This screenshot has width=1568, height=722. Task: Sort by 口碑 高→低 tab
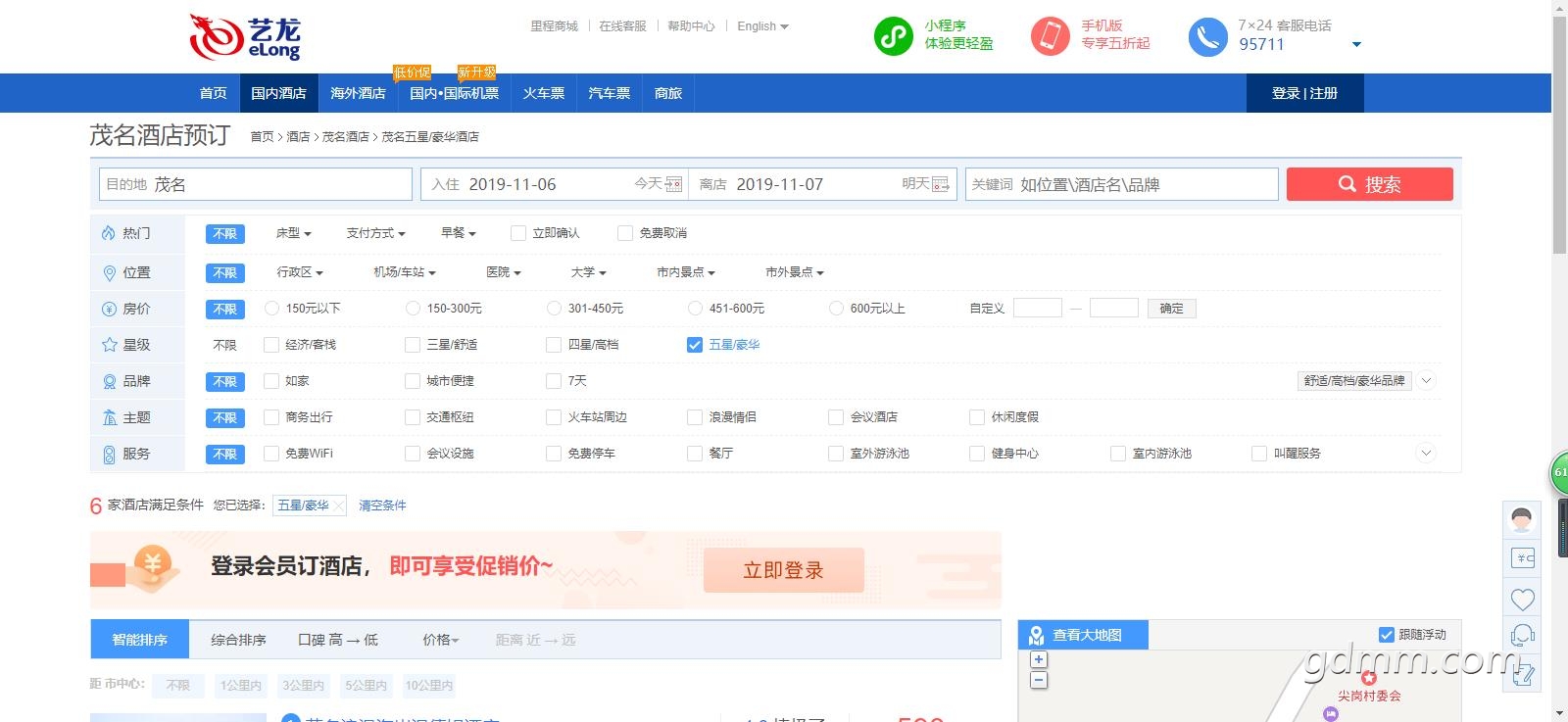pyautogui.click(x=338, y=640)
